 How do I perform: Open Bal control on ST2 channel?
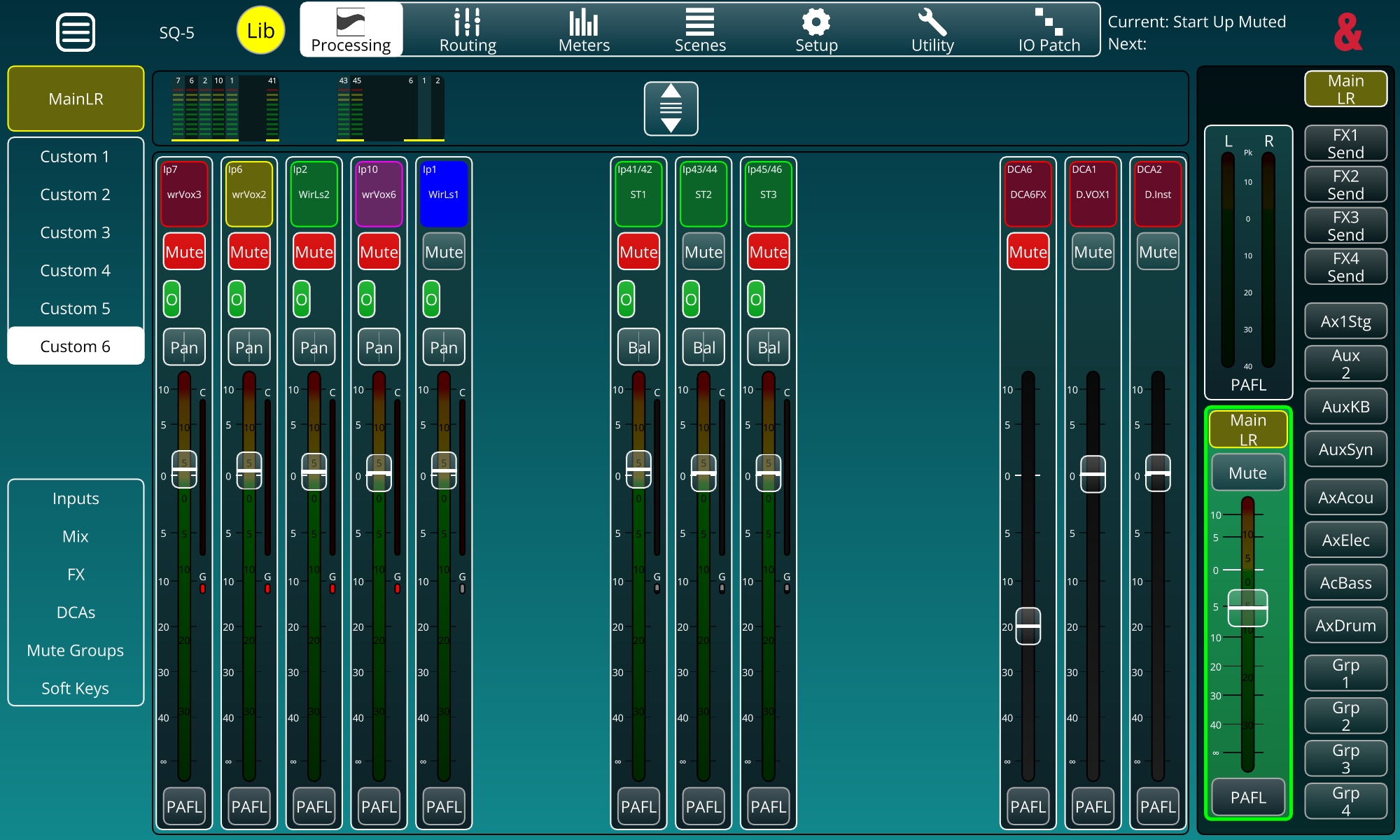703,347
